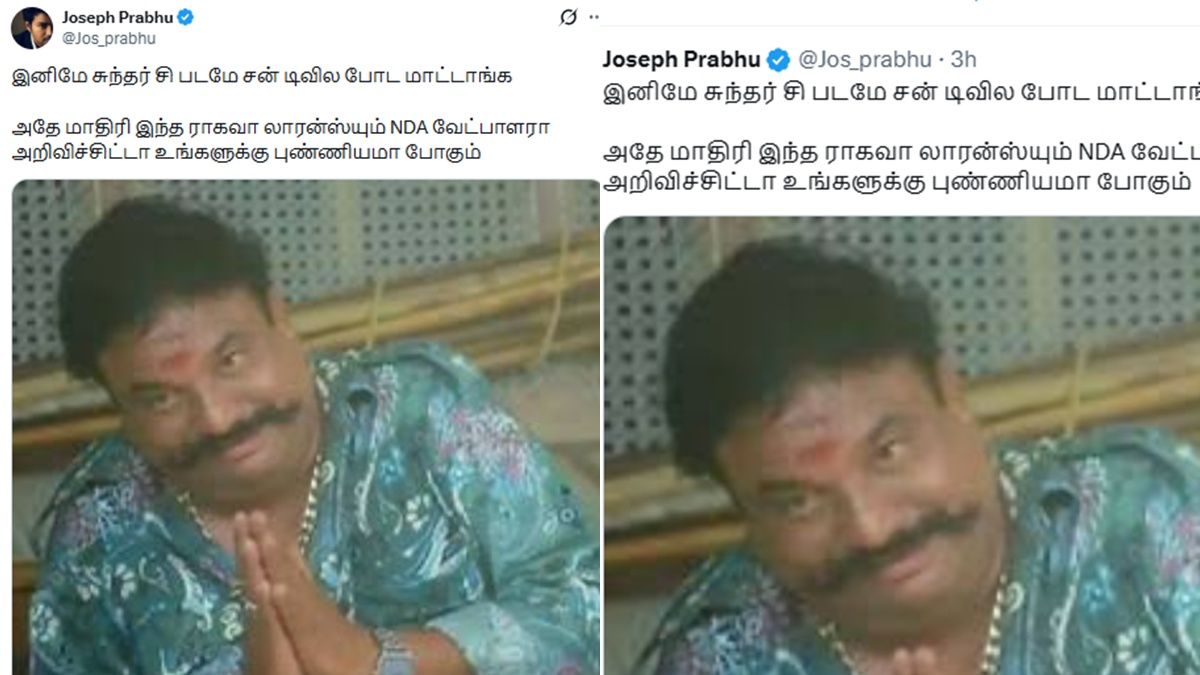Click @Jos_prabhu handle in the right tweet header
The height and width of the screenshot is (675, 1200).
pos(863,59)
